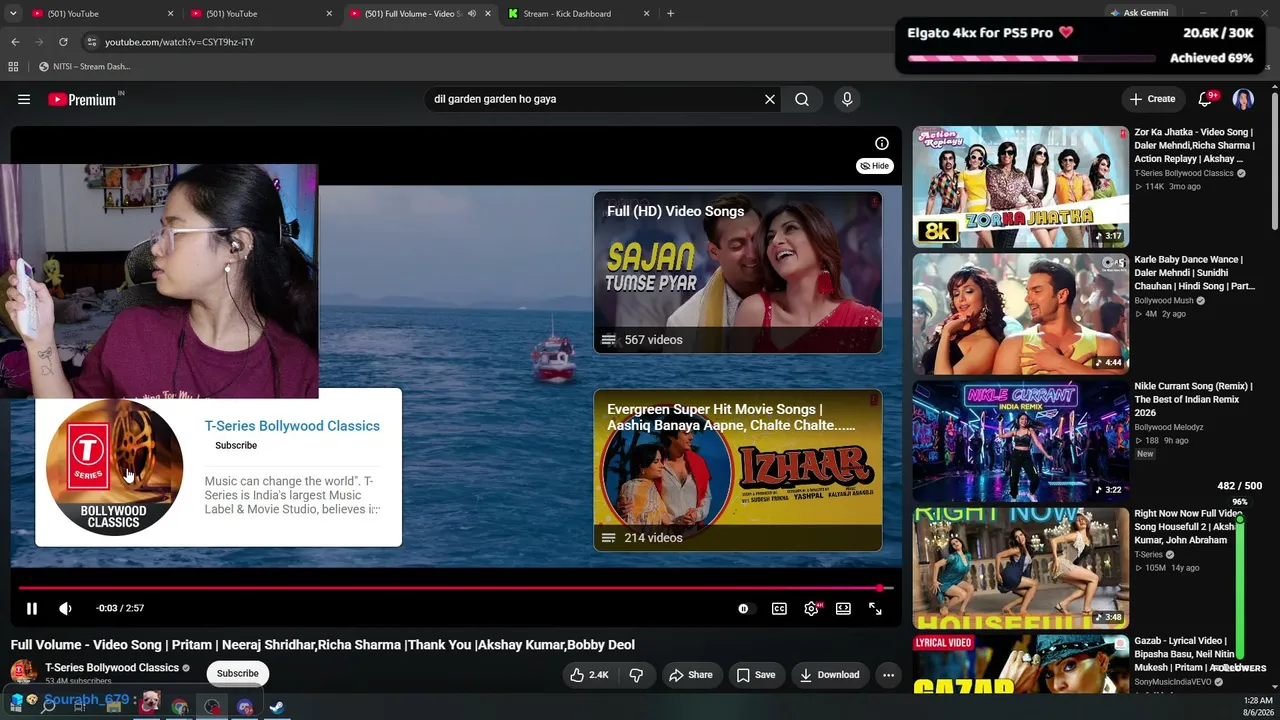Share this video

click(691, 675)
